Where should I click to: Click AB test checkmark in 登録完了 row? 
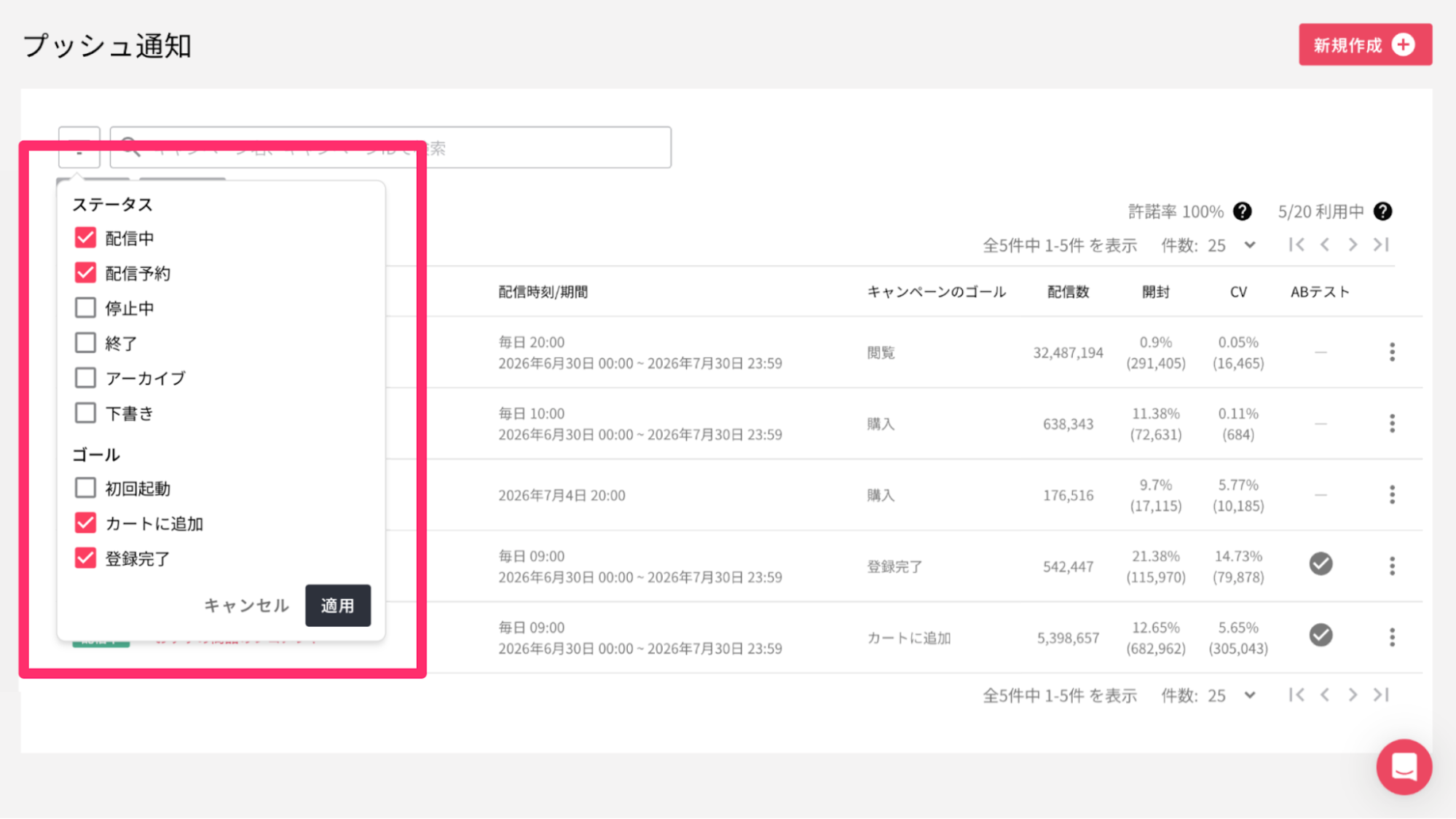pyautogui.click(x=1321, y=563)
